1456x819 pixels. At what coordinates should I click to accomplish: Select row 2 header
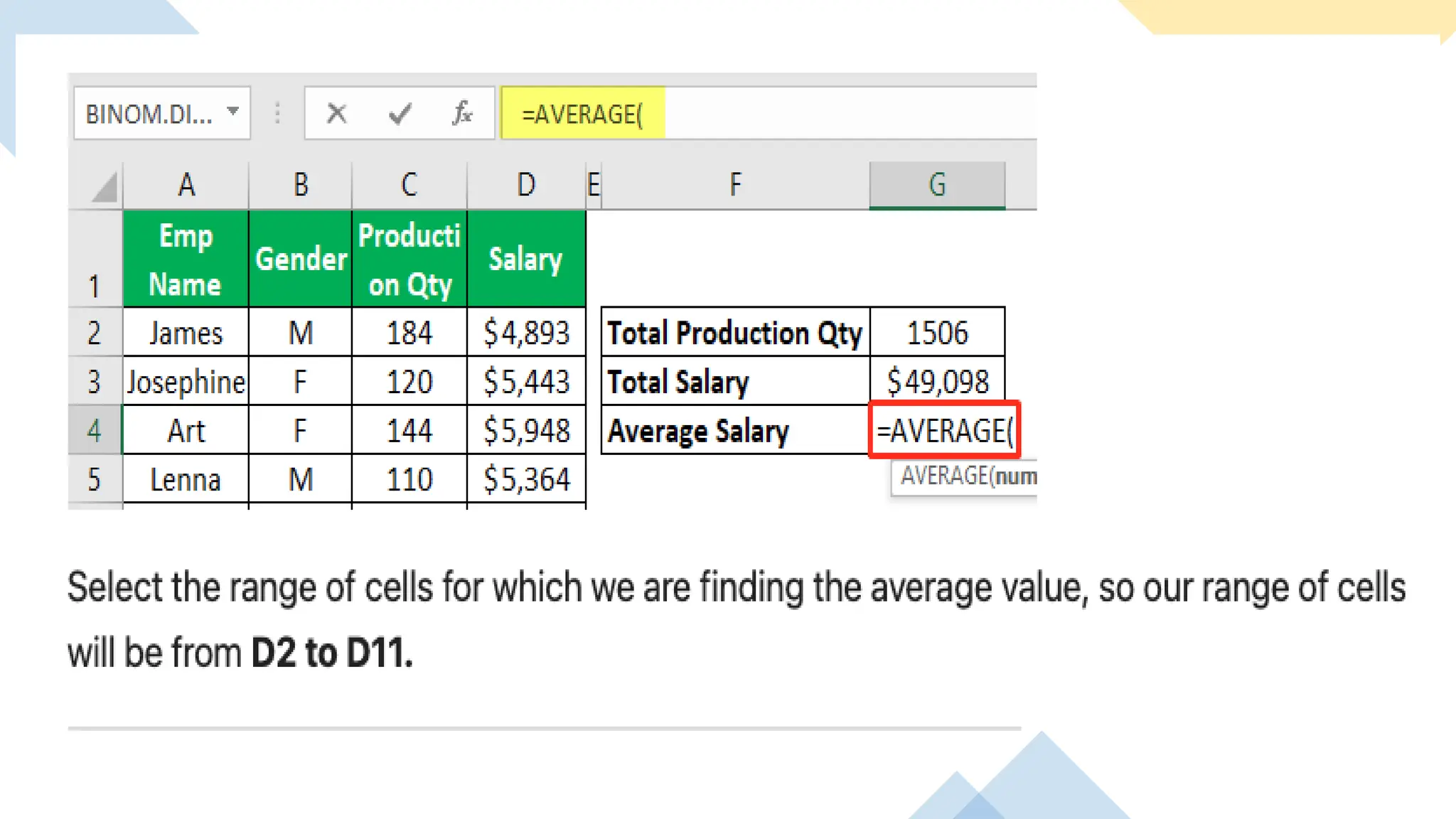[95, 333]
